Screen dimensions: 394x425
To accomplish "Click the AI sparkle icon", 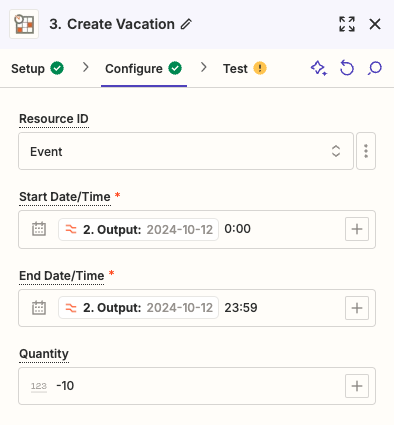I will coord(319,68).
